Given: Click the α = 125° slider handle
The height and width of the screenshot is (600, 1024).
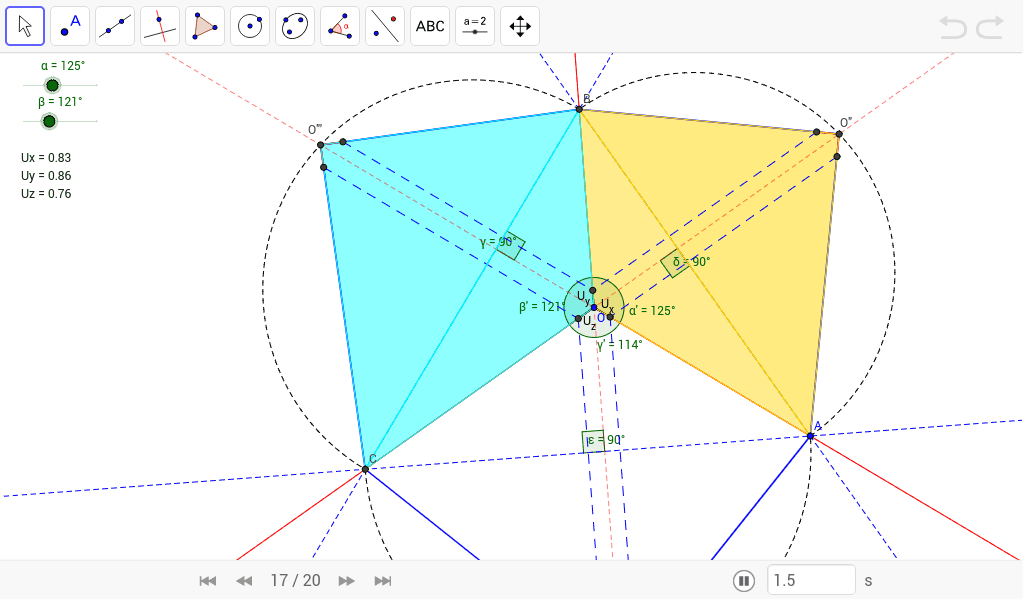Looking at the screenshot, I should 52,85.
